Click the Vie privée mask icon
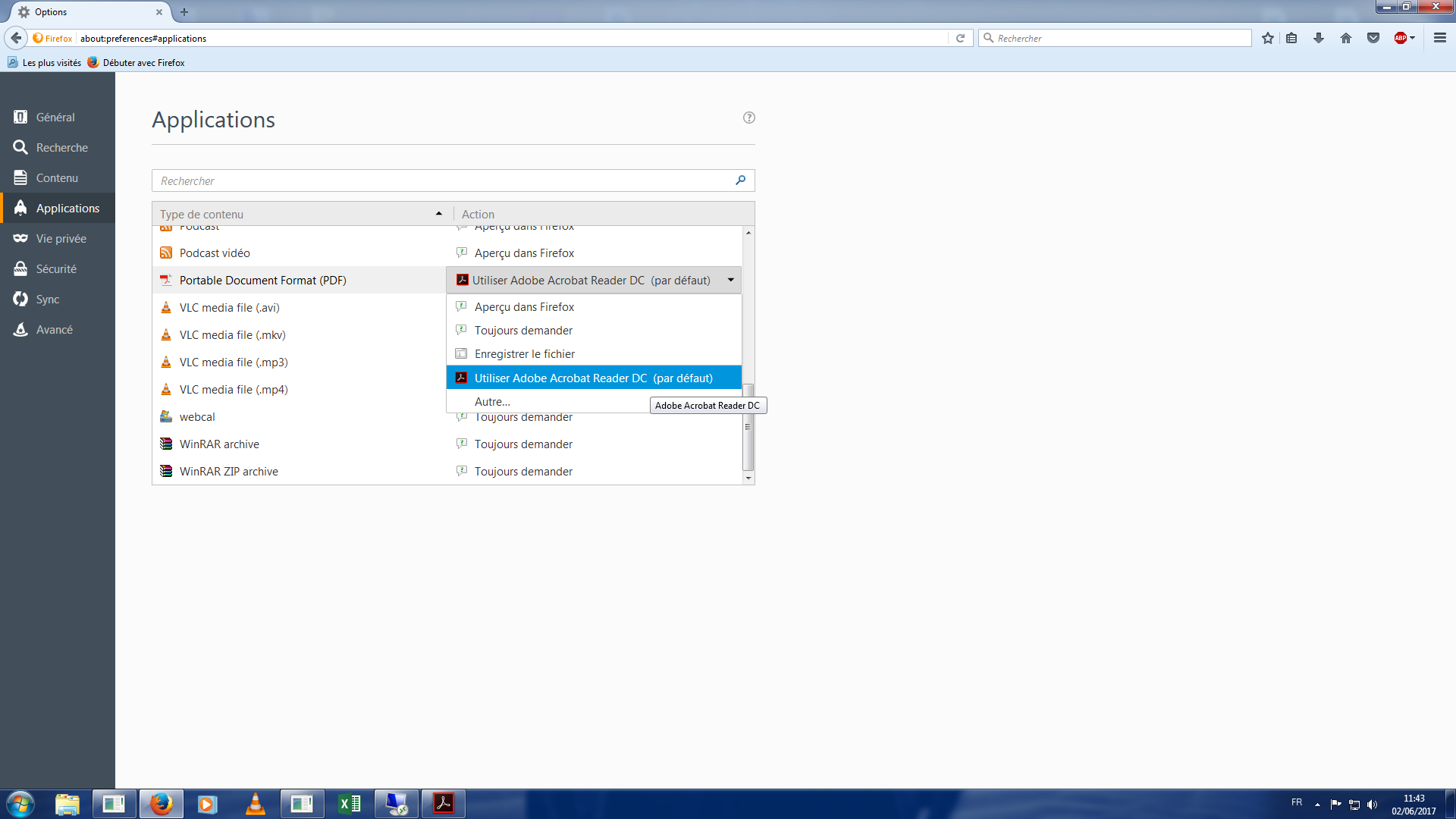Image resolution: width=1456 pixels, height=819 pixels. pos(20,238)
